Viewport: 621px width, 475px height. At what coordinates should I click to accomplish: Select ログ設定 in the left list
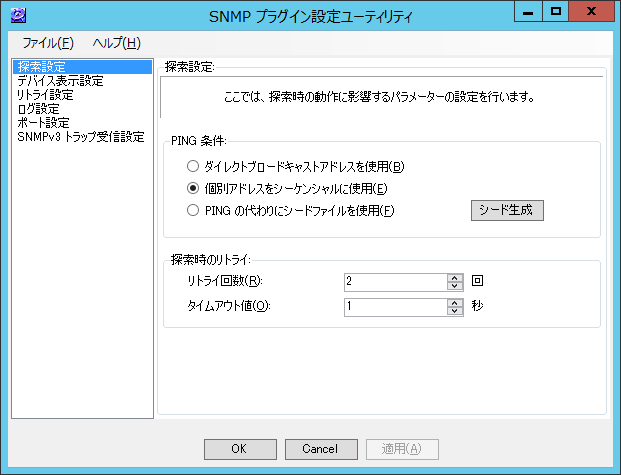[82, 109]
